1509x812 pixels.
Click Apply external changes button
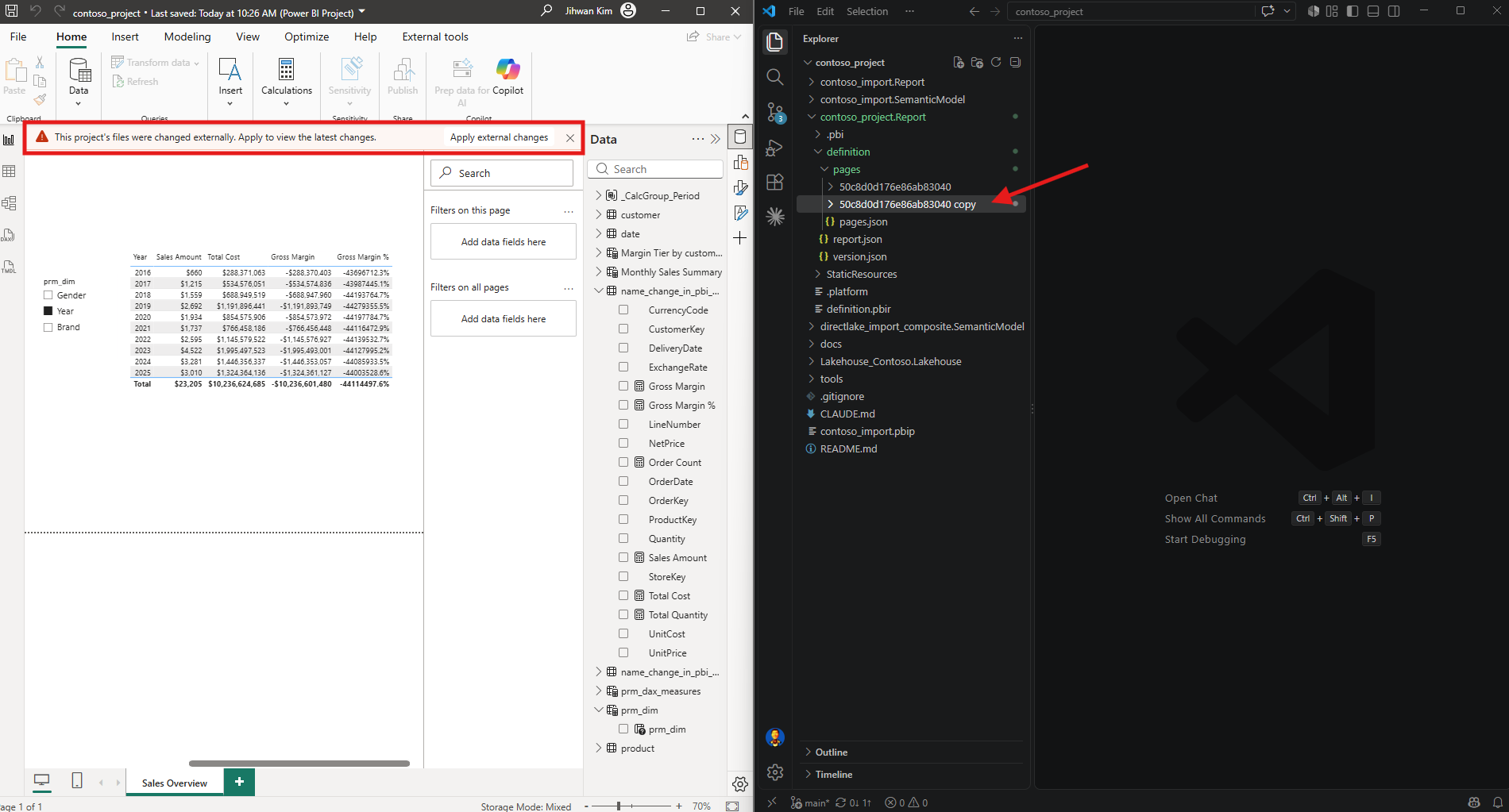[x=499, y=137]
